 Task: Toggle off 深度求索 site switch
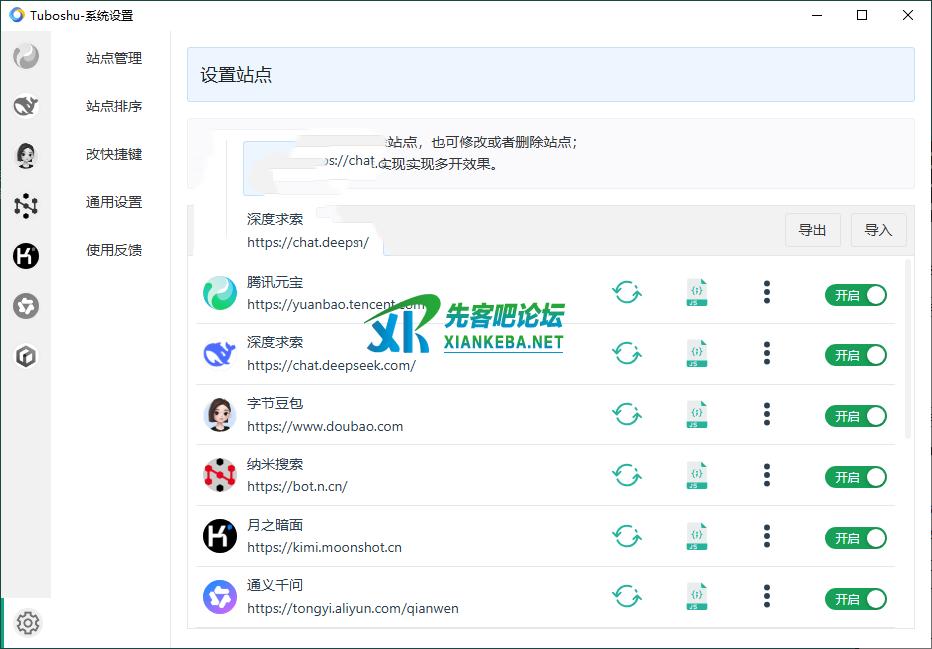click(x=855, y=355)
